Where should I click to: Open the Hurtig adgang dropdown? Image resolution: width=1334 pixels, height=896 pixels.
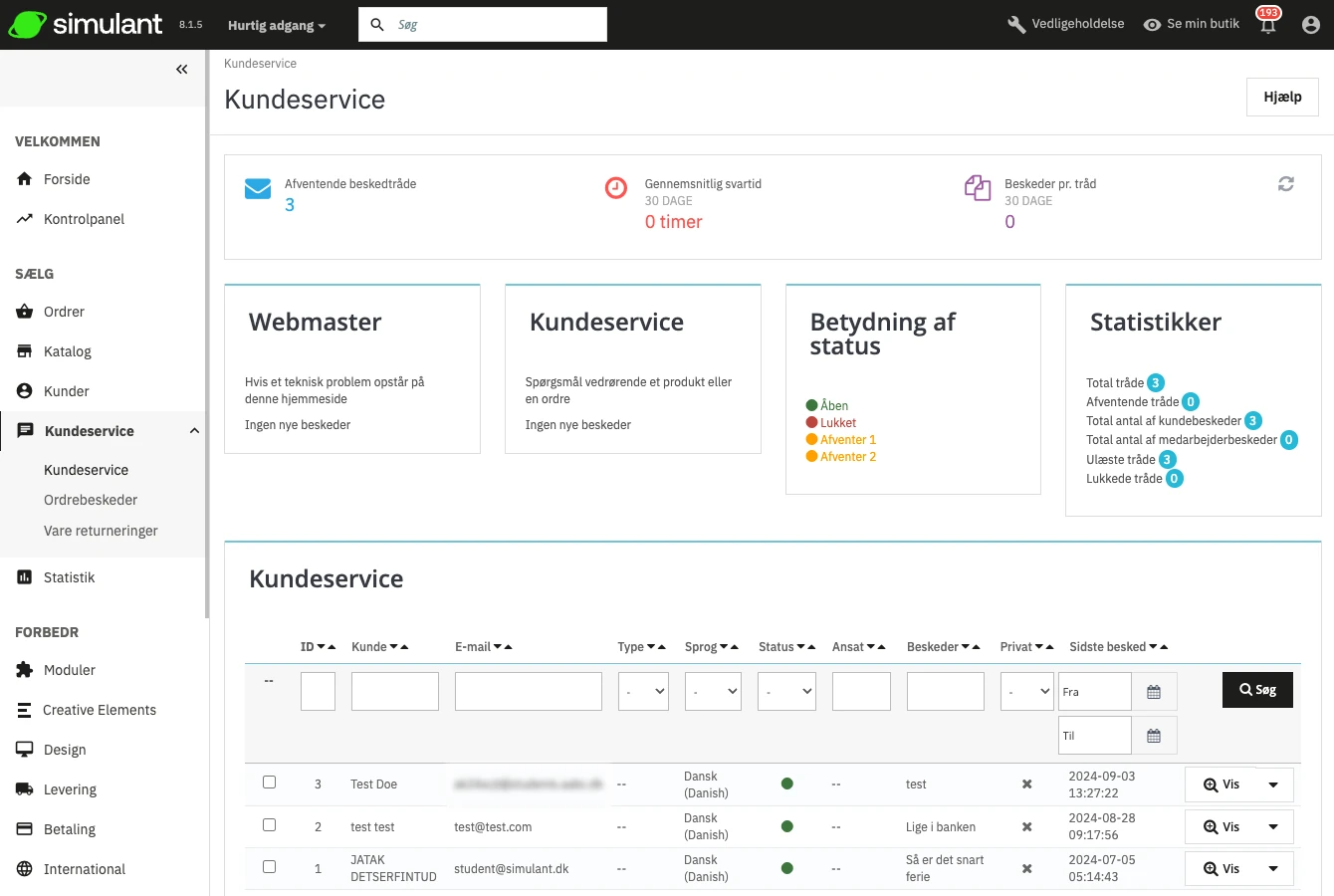point(276,25)
